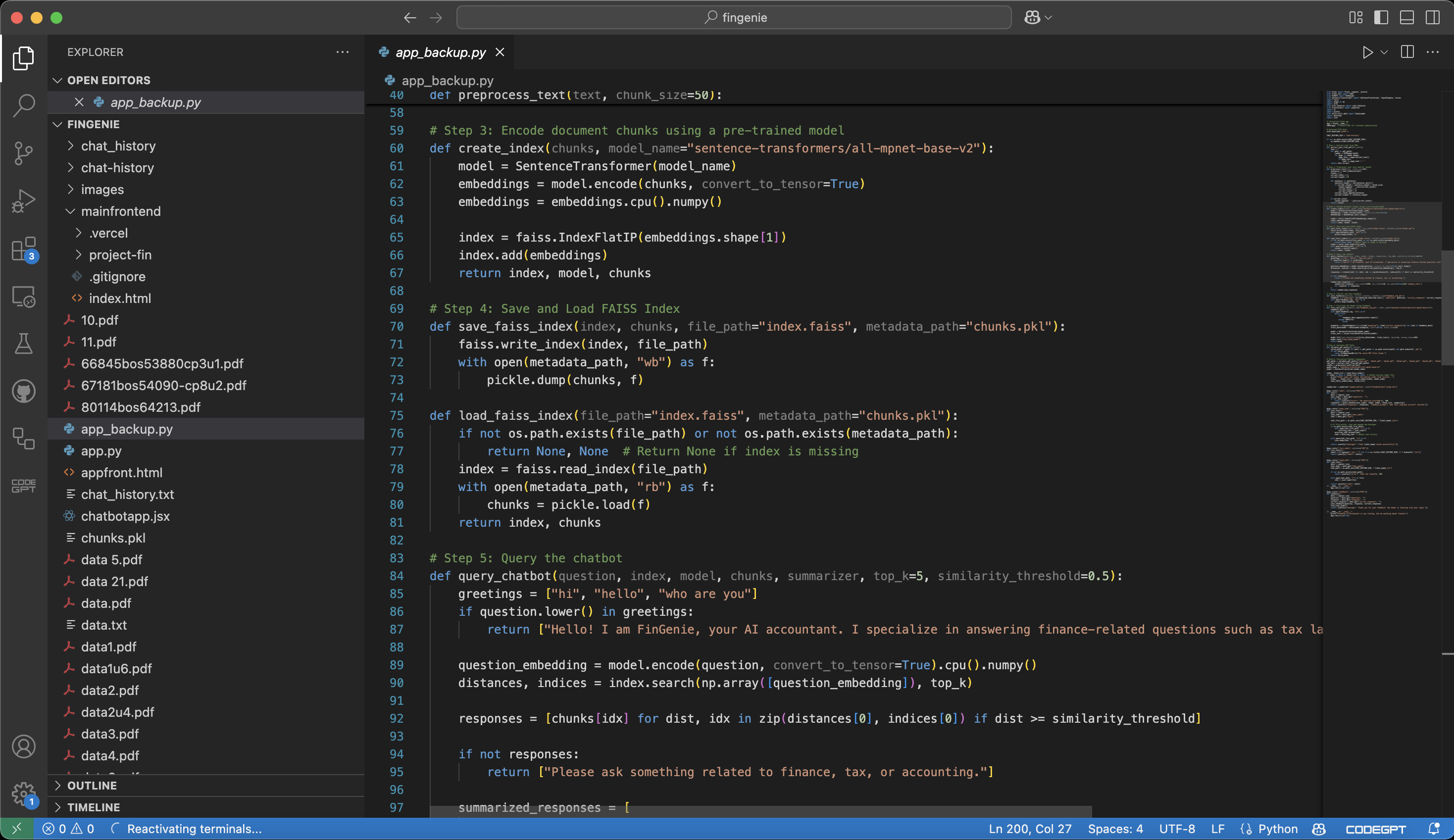1454x840 pixels.
Task: Toggle the primary side bar visibility
Action: pos(1381,17)
